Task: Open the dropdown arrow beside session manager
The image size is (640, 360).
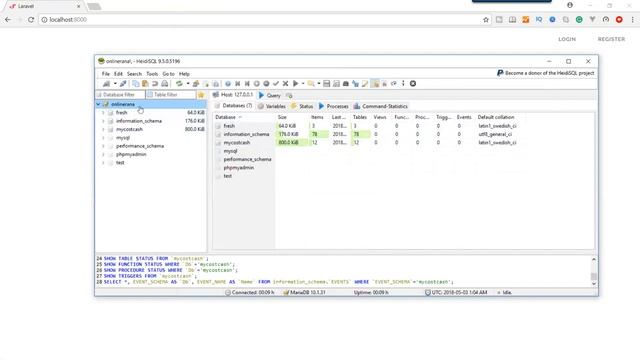Action: (115, 84)
